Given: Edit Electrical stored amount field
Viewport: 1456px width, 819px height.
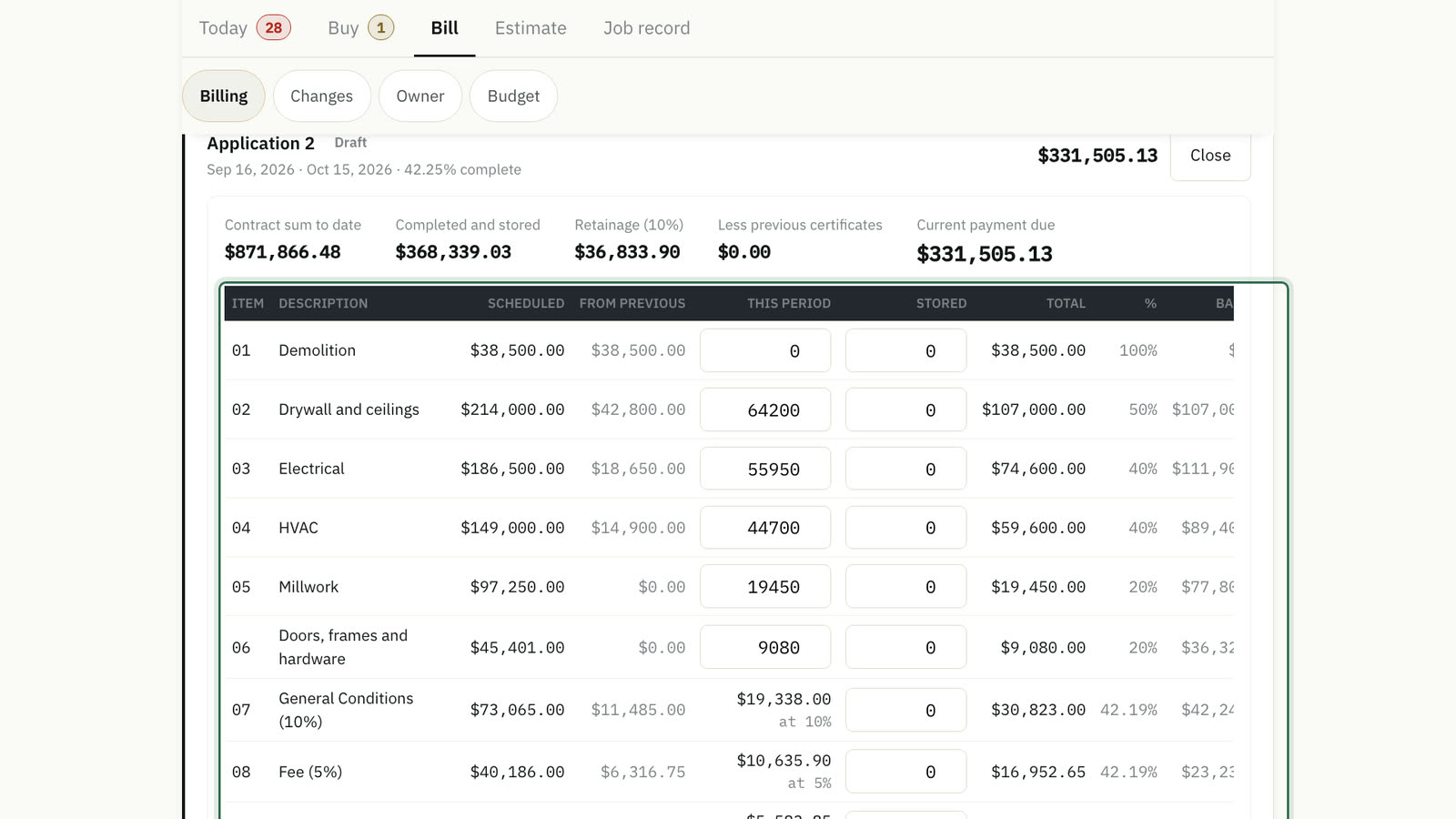Looking at the screenshot, I should pyautogui.click(x=905, y=469).
